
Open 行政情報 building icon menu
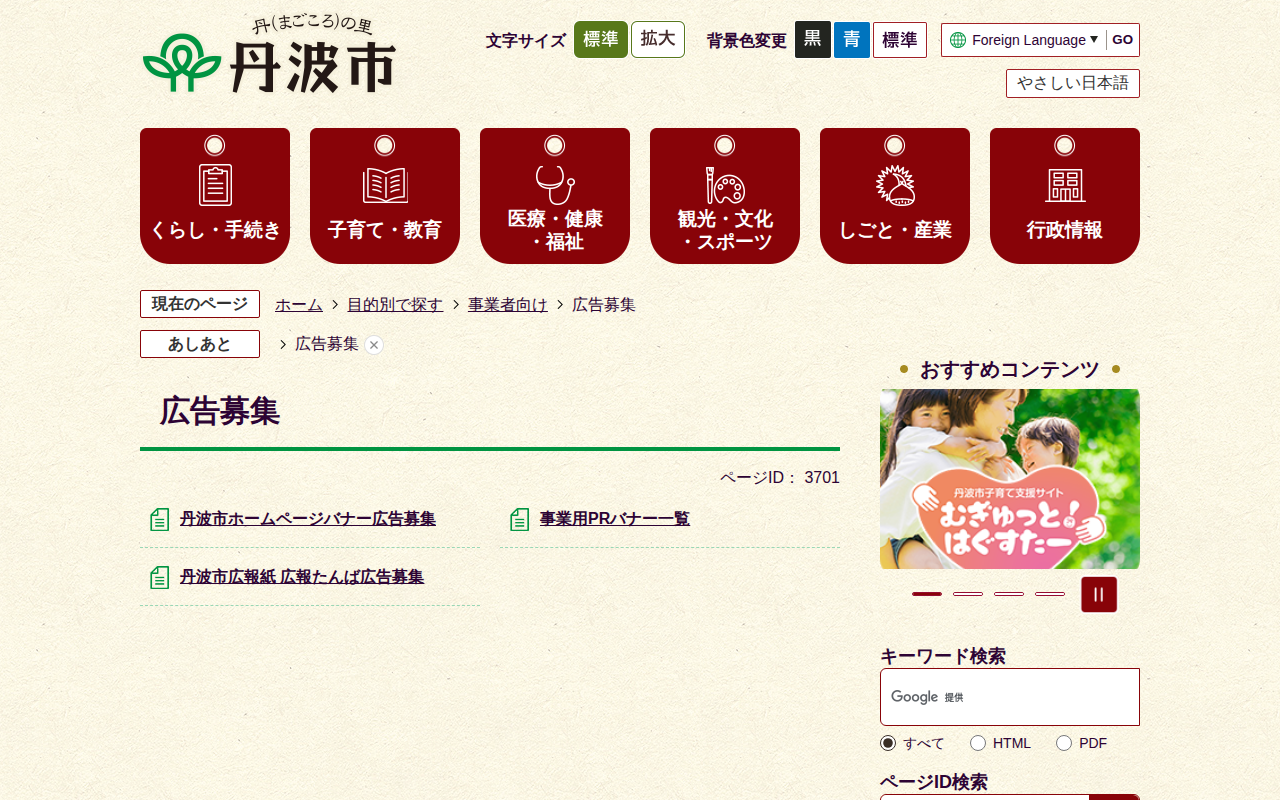pos(1065,196)
